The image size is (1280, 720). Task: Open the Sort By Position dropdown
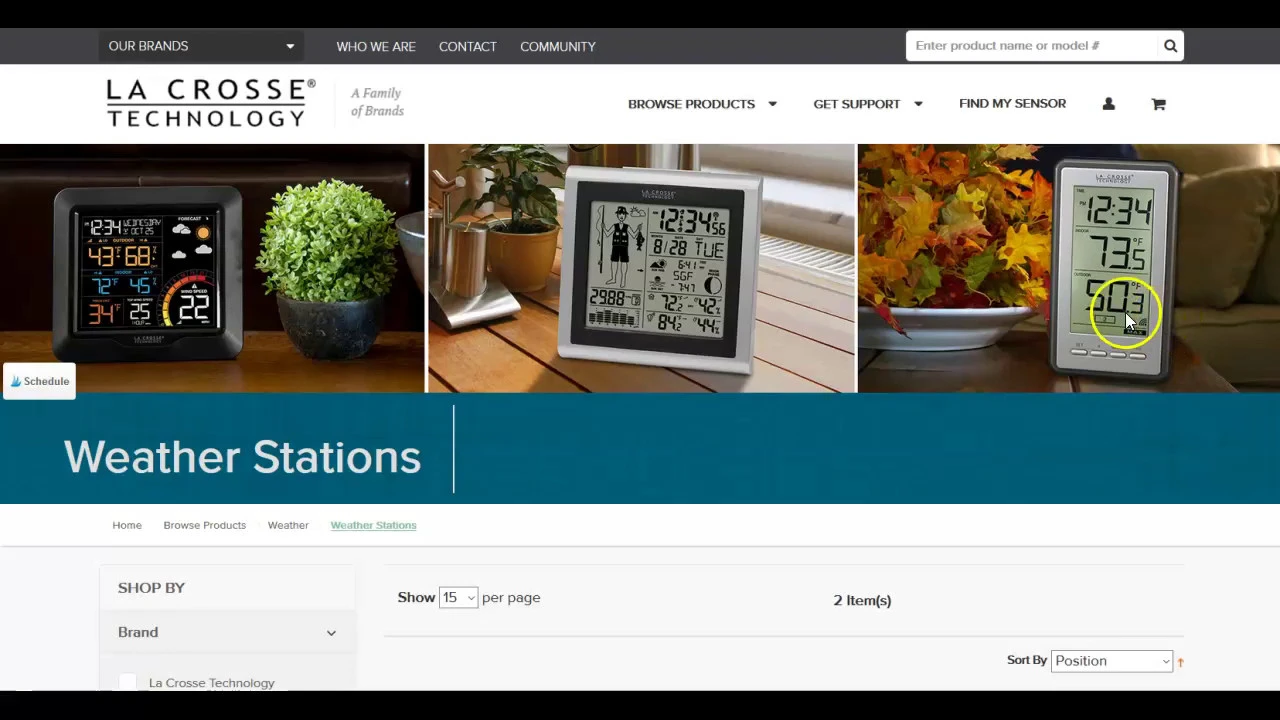point(1111,661)
